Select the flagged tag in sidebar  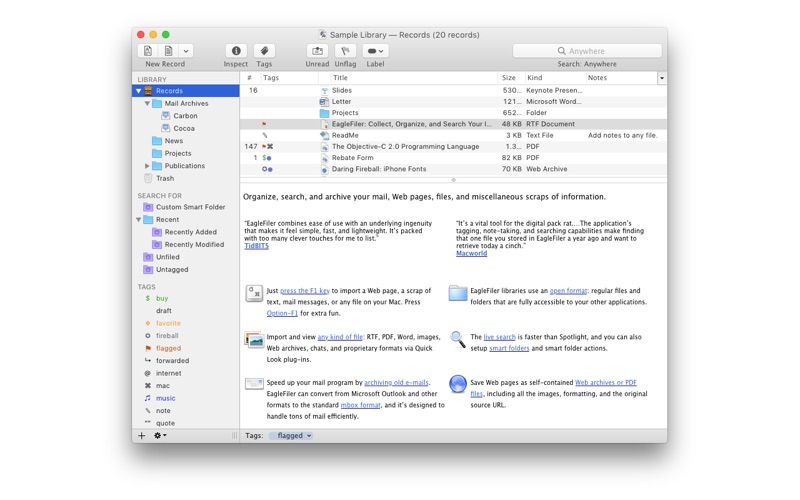(168, 348)
